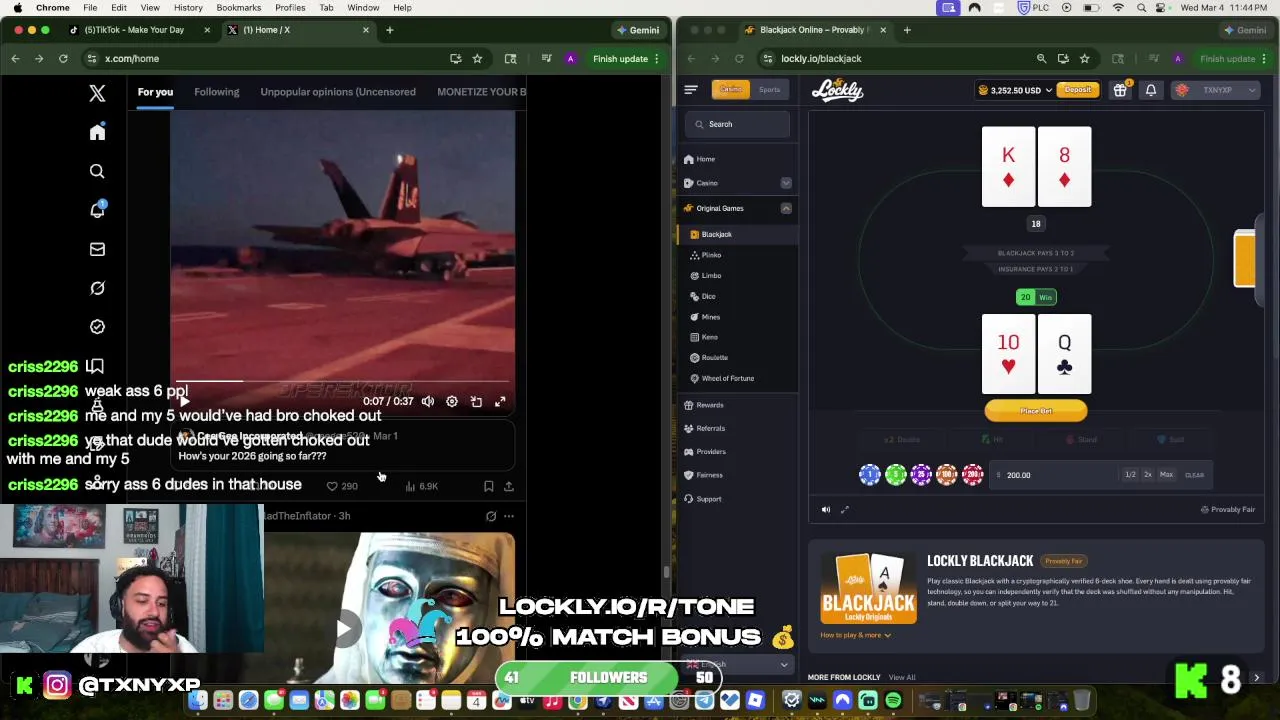Mute the blackjack game sound
1280x720 pixels.
pyautogui.click(x=826, y=510)
